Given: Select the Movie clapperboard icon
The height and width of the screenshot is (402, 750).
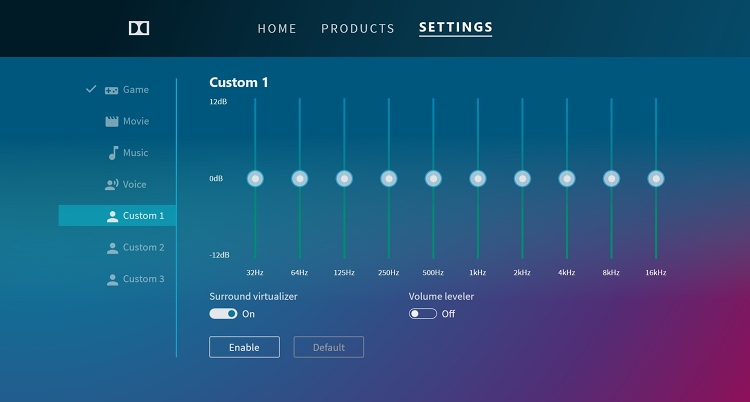Looking at the screenshot, I should pyautogui.click(x=112, y=122).
